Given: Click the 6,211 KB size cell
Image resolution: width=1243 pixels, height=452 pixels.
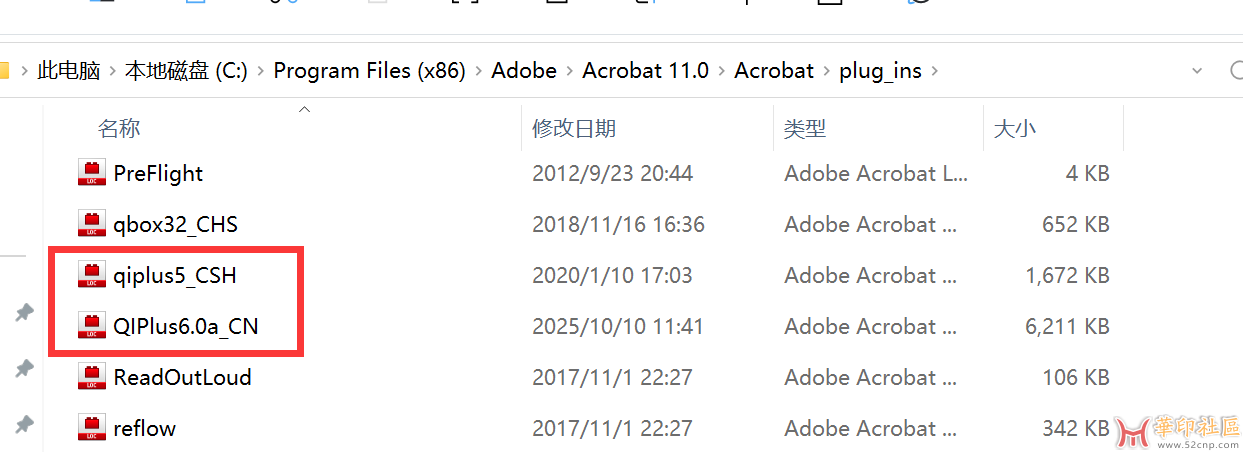Looking at the screenshot, I should tap(1067, 326).
